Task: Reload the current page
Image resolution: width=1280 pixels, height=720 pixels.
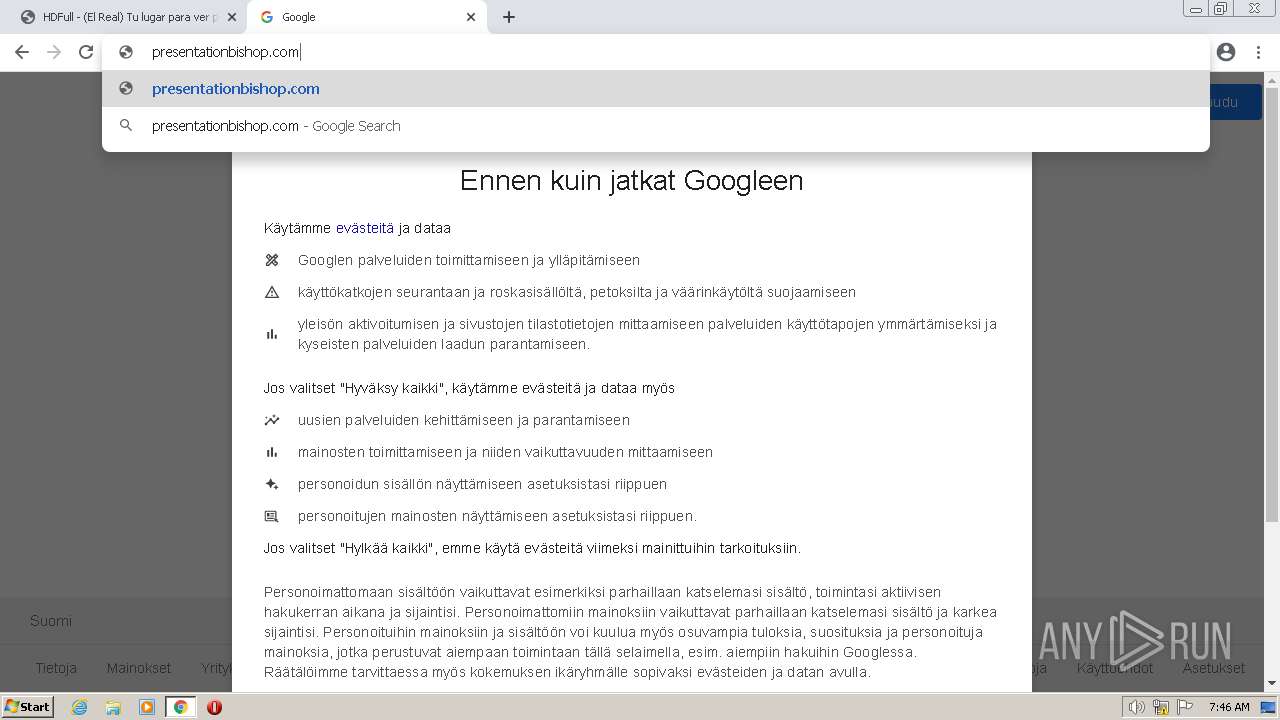Action: pos(86,52)
